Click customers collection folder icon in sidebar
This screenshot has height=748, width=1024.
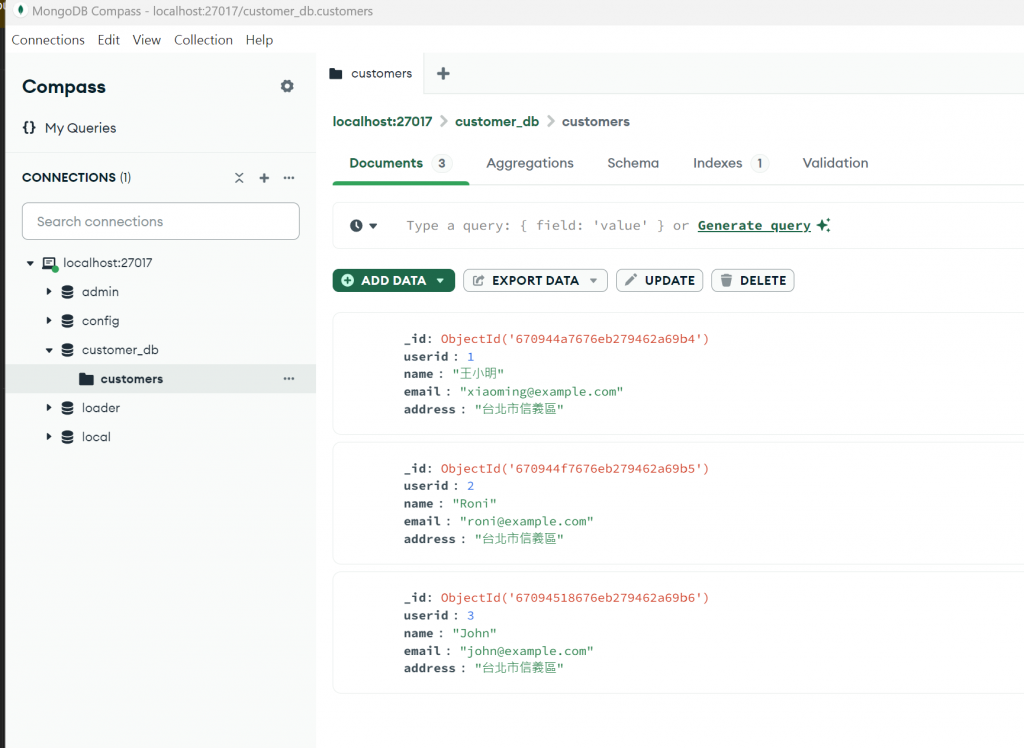[x=86, y=379]
